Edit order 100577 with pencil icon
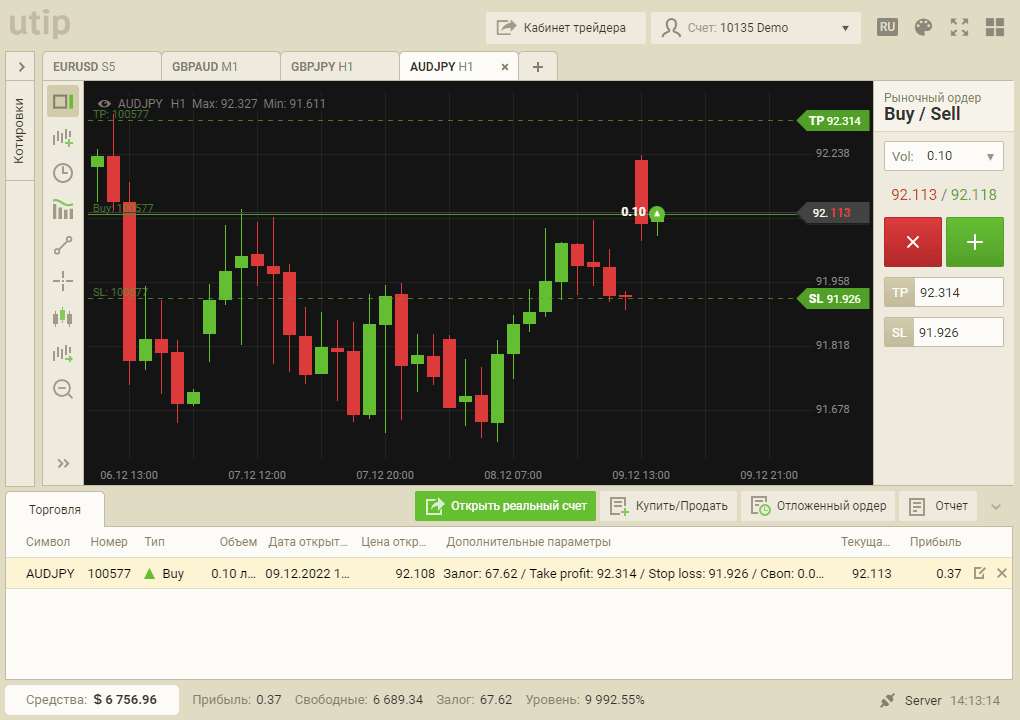Viewport: 1020px width, 720px height. (979, 573)
